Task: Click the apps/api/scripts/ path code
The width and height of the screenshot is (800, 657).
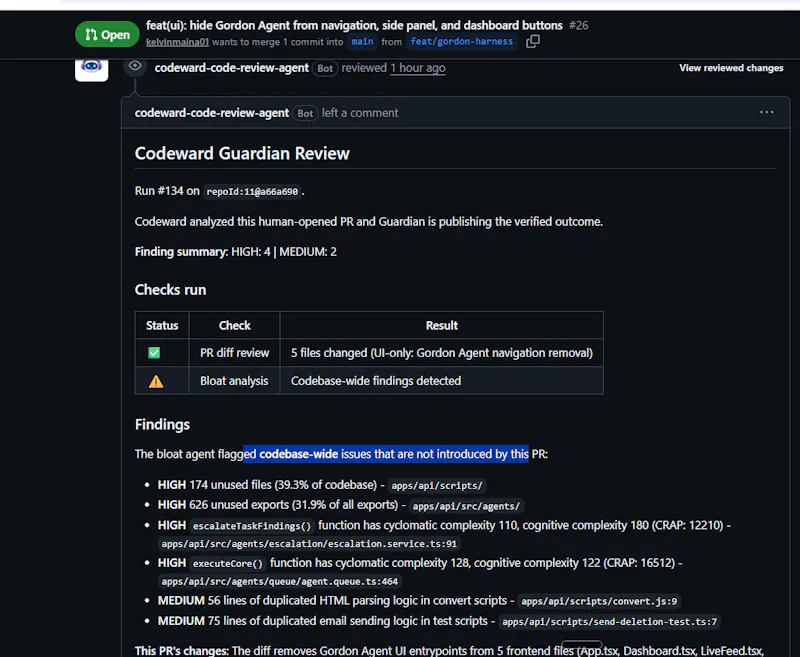Action: coord(437,486)
